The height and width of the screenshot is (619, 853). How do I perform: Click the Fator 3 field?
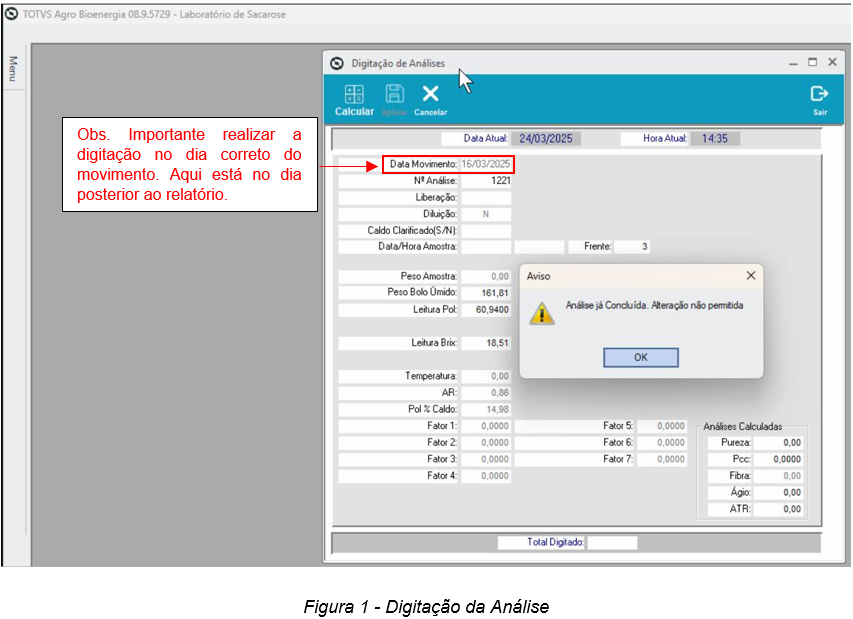coord(486,459)
